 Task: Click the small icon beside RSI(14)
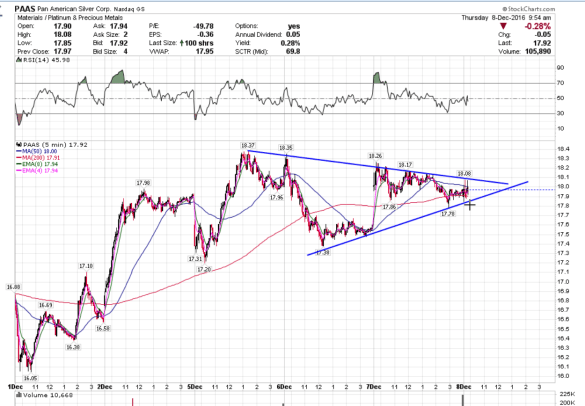(x=18, y=60)
